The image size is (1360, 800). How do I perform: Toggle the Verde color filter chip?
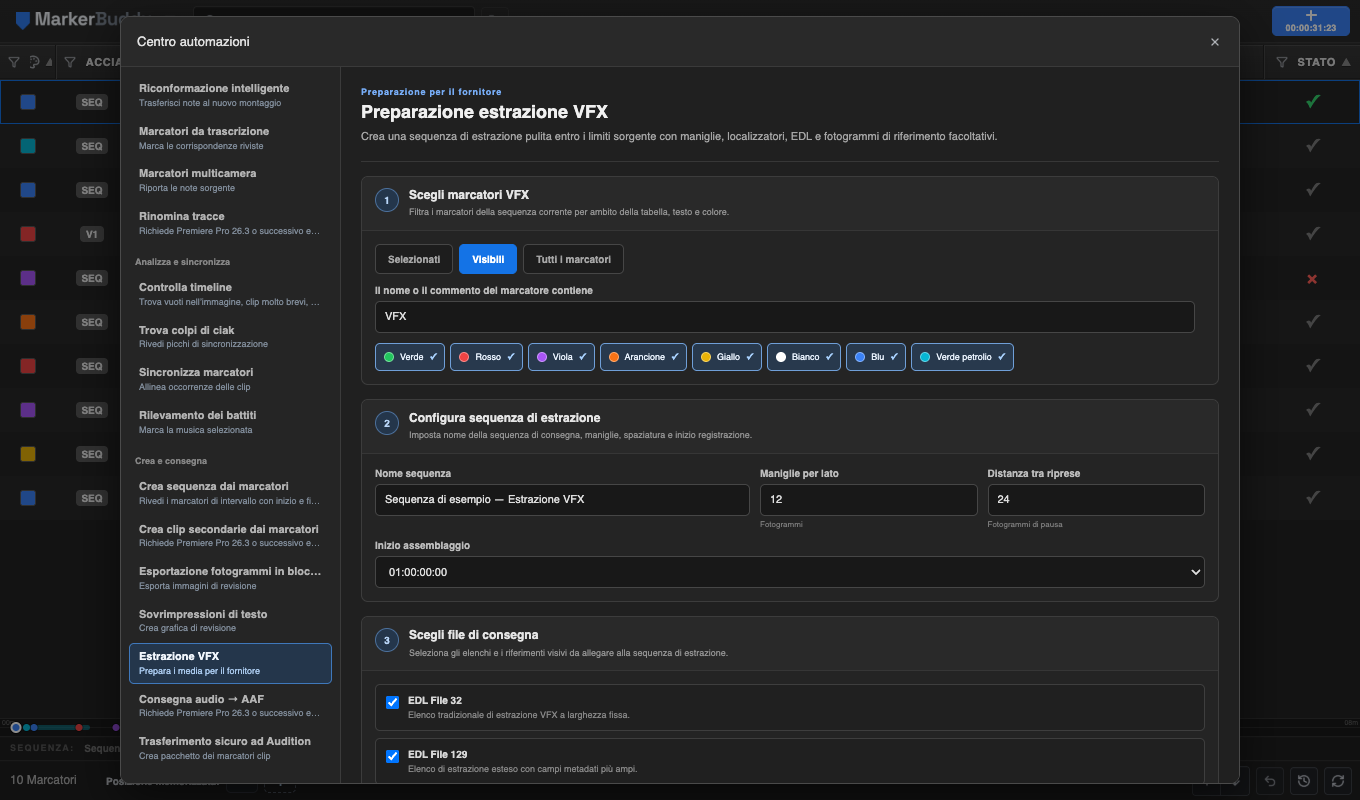(410, 357)
